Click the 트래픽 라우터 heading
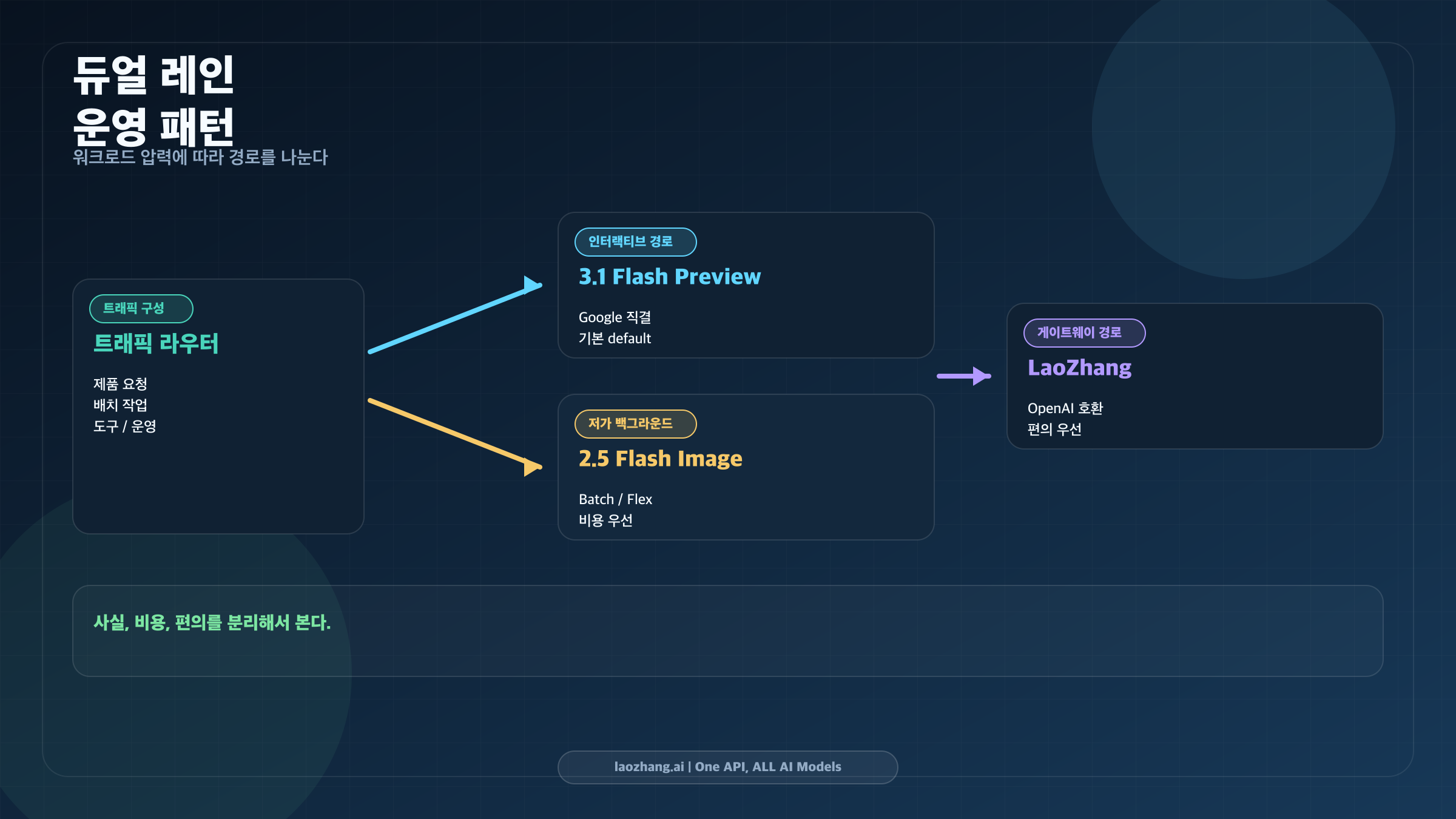This screenshot has height=819, width=1456. pos(155,343)
